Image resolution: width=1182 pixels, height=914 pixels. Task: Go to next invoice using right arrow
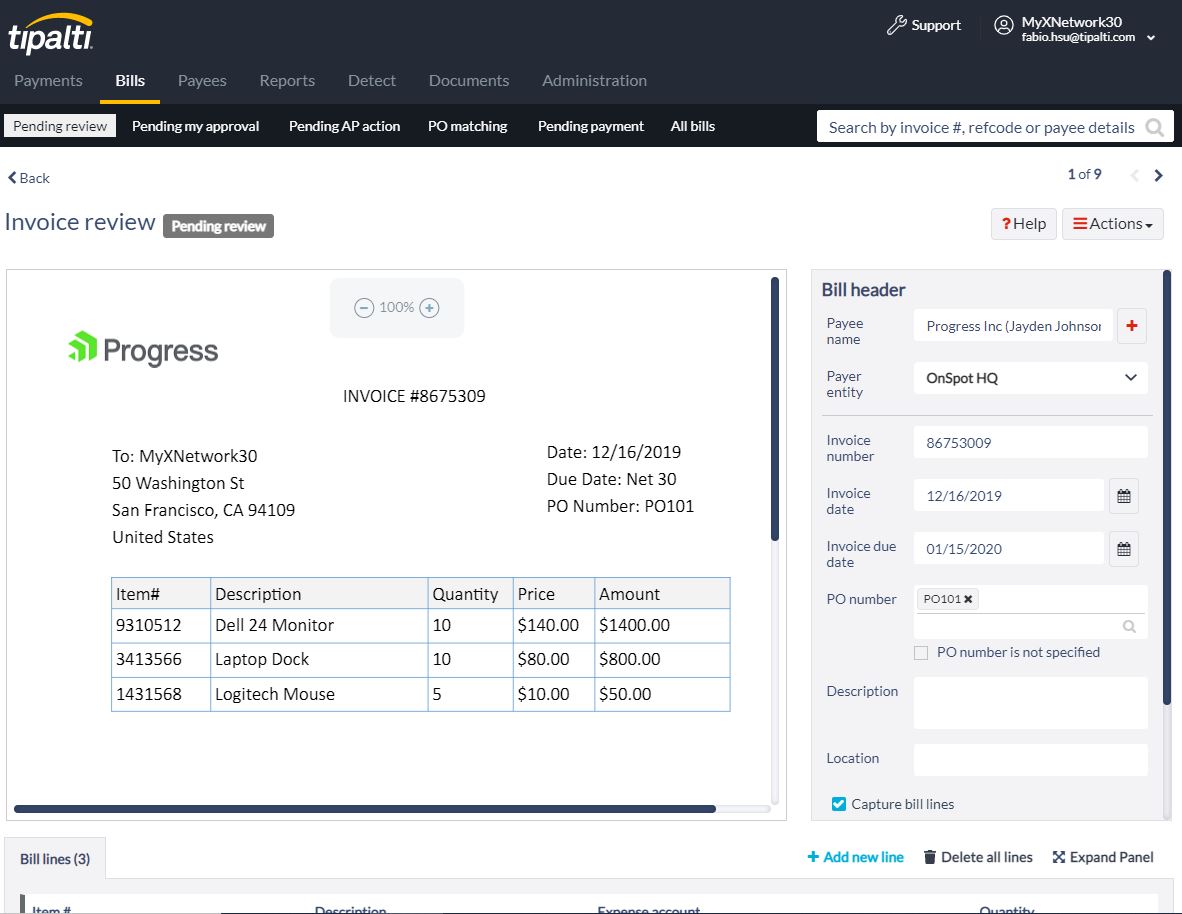[x=1158, y=176]
